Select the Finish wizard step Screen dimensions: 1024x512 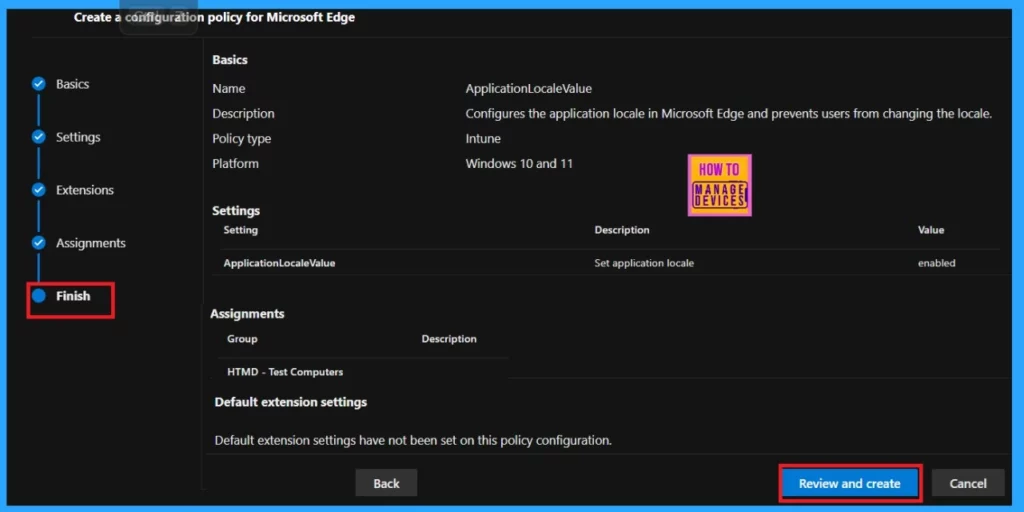pyautogui.click(x=73, y=296)
